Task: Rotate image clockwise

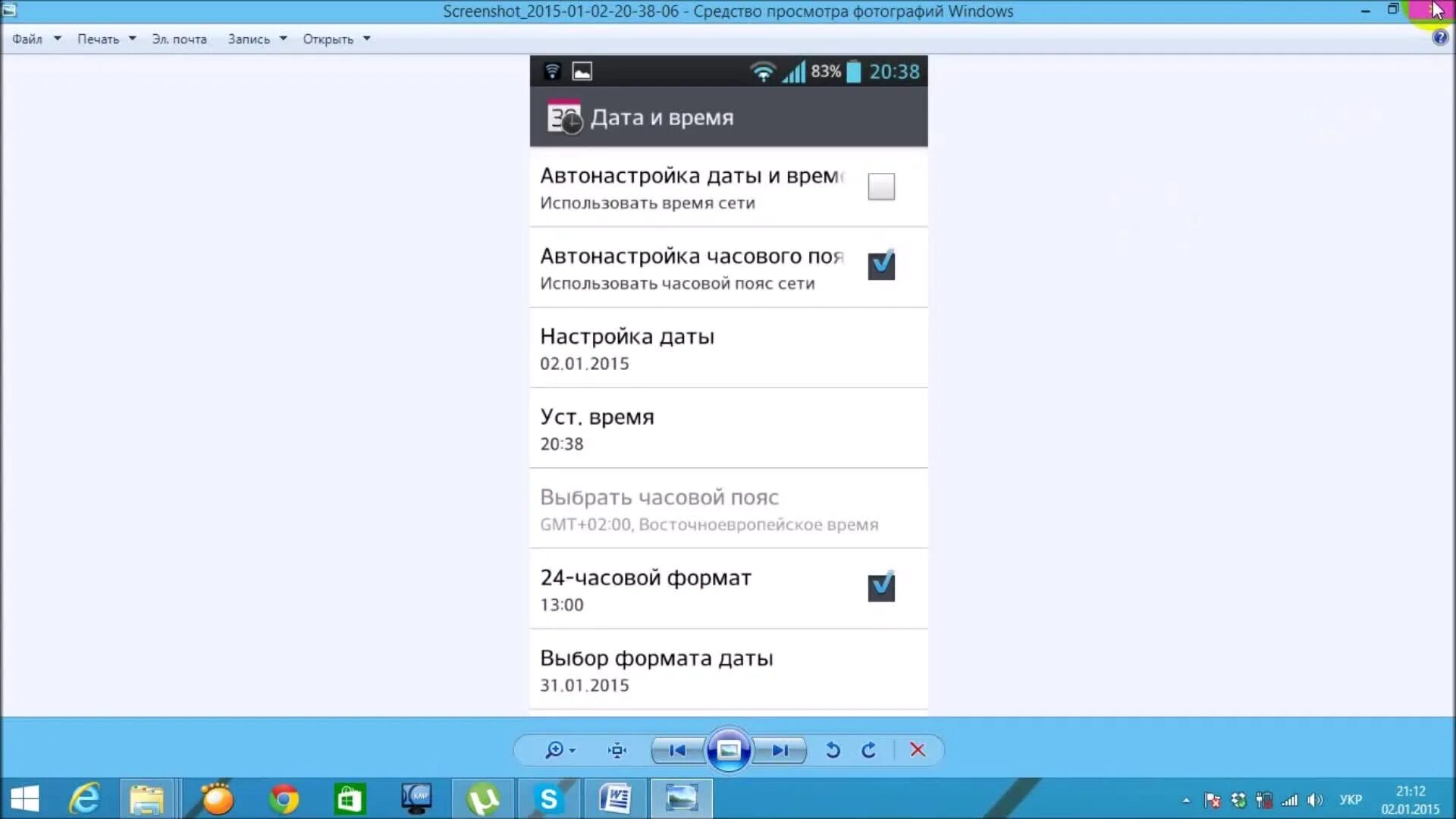Action: (869, 750)
